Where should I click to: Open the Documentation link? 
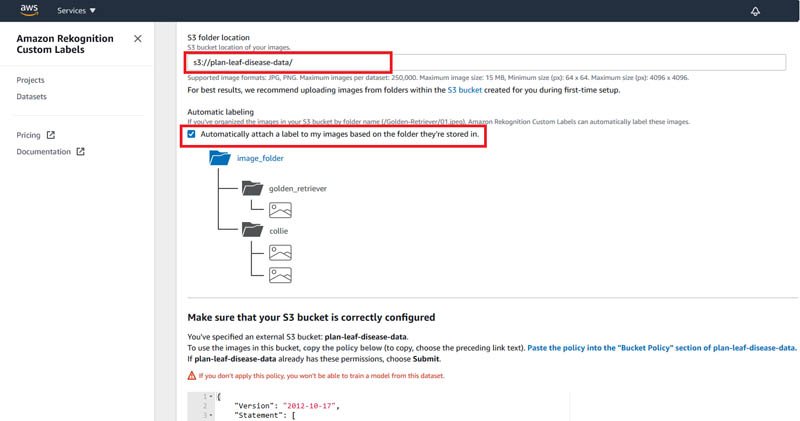coord(43,152)
